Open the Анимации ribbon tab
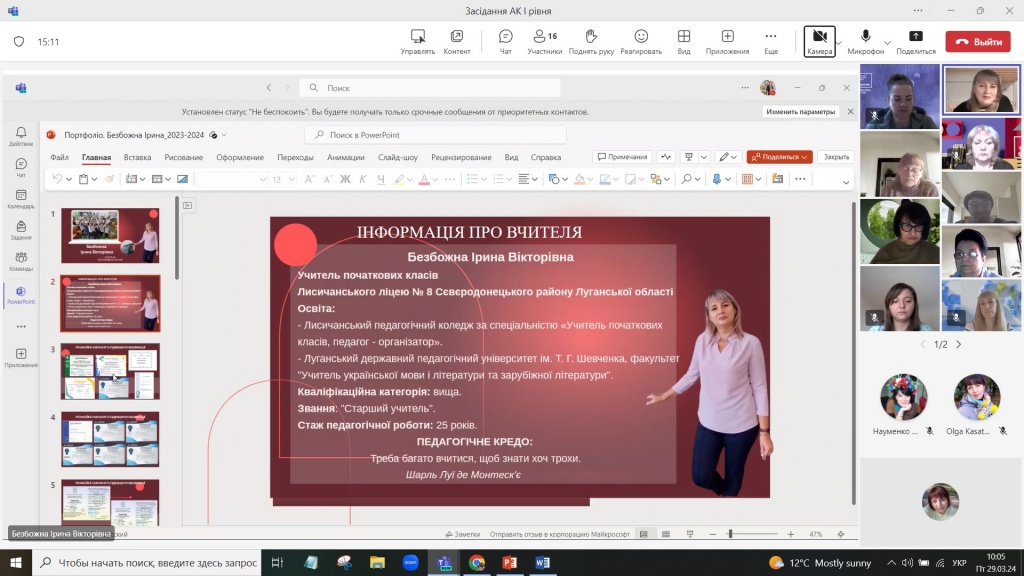The height and width of the screenshot is (576, 1024). 345,157
